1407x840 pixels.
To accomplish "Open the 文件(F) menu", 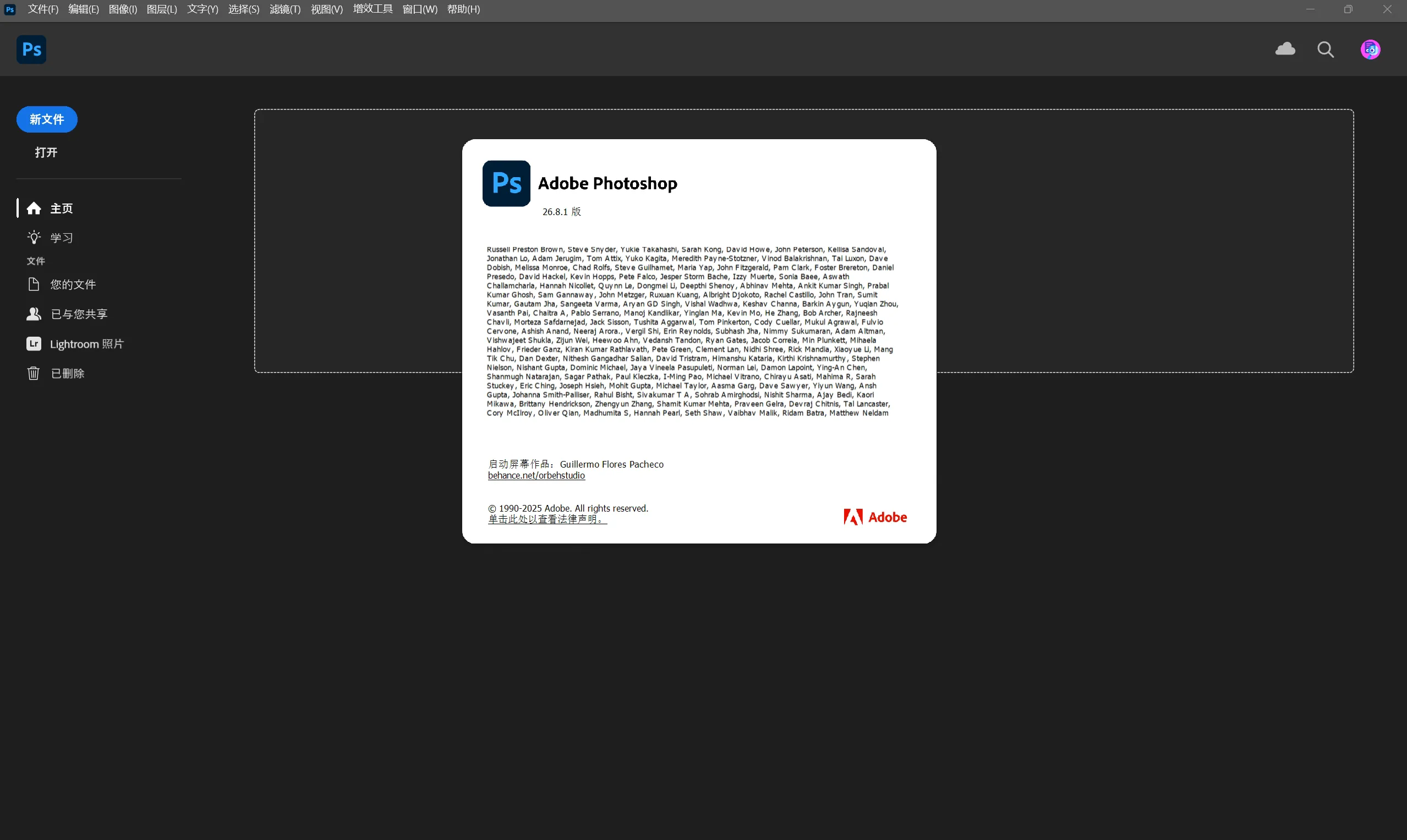I will click(43, 9).
